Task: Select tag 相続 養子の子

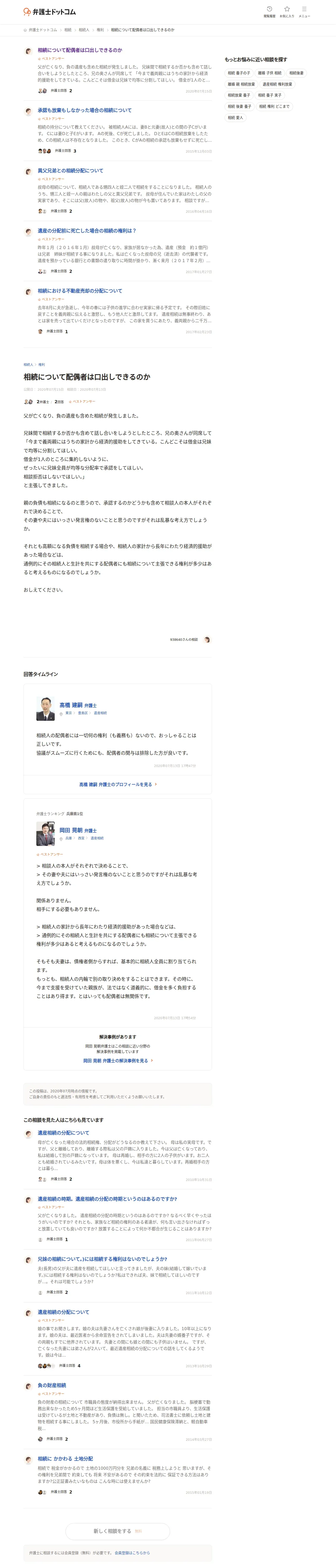Action: coord(238,73)
